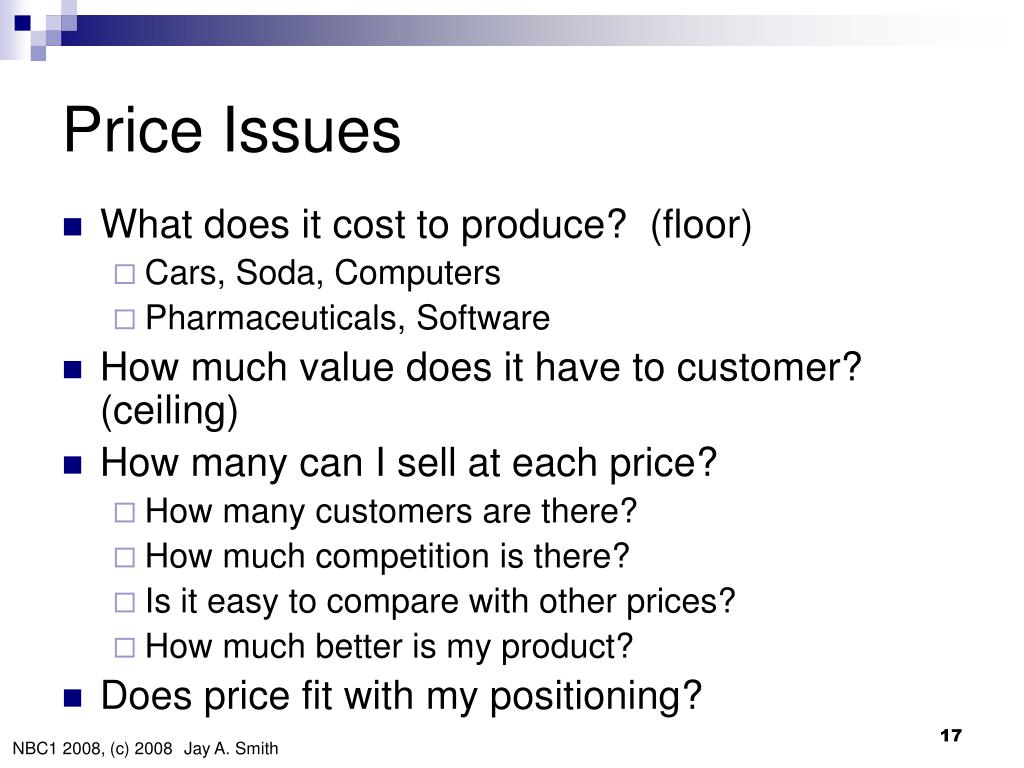The width and height of the screenshot is (1024, 768).
Task: Select the text 'What does it cost to produce?'
Action: [363, 225]
